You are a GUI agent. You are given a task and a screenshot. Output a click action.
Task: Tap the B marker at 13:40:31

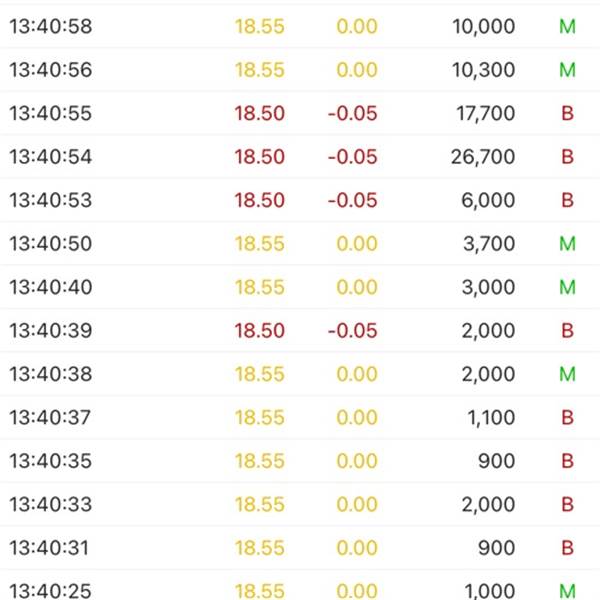(x=567, y=548)
